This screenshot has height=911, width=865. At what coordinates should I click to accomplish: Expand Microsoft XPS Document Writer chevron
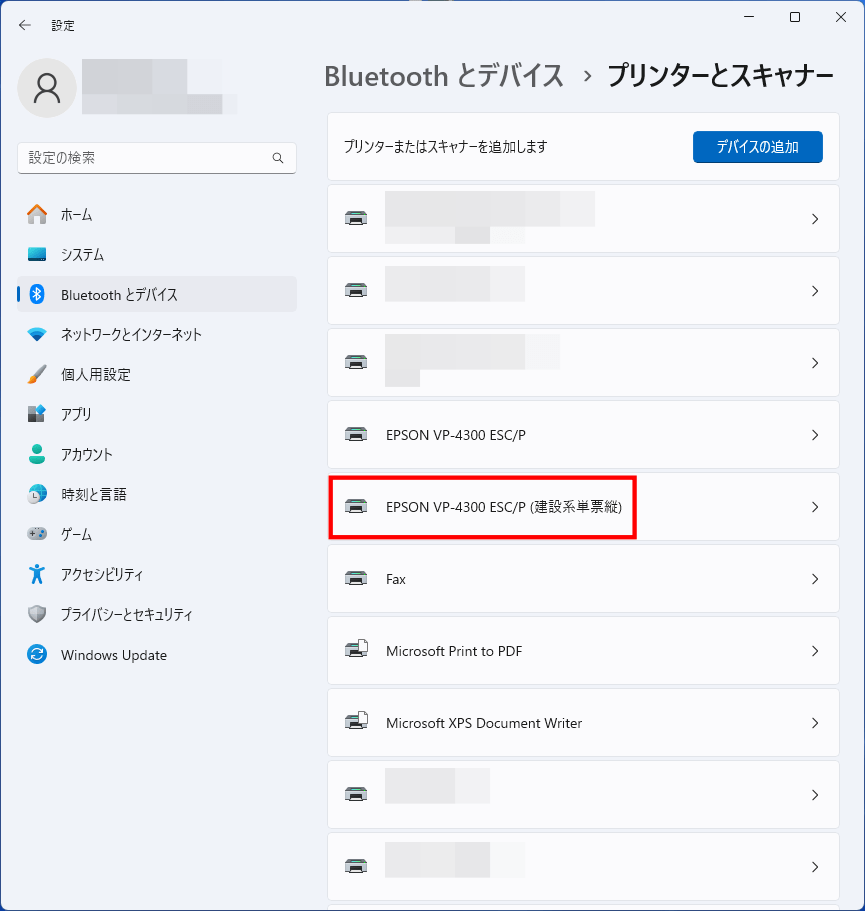815,723
